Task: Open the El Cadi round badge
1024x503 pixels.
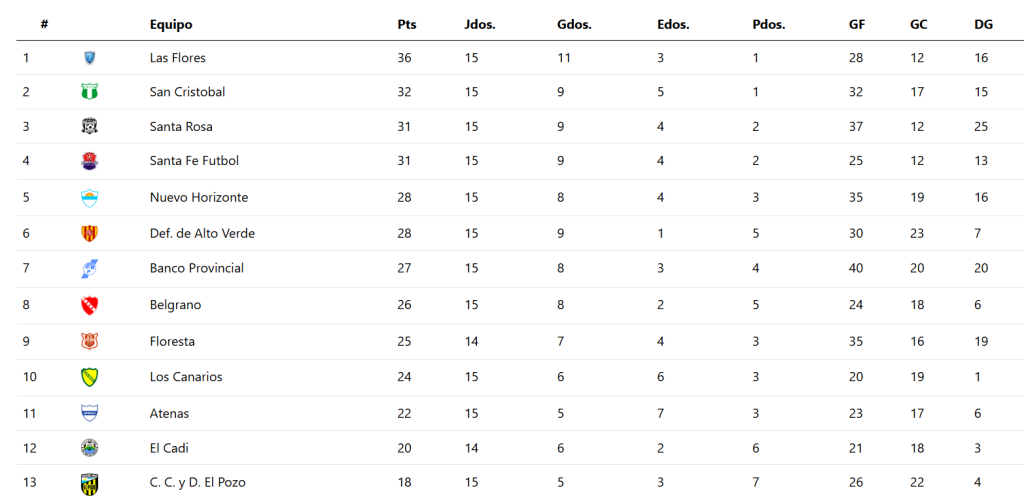Action: pyautogui.click(x=89, y=448)
